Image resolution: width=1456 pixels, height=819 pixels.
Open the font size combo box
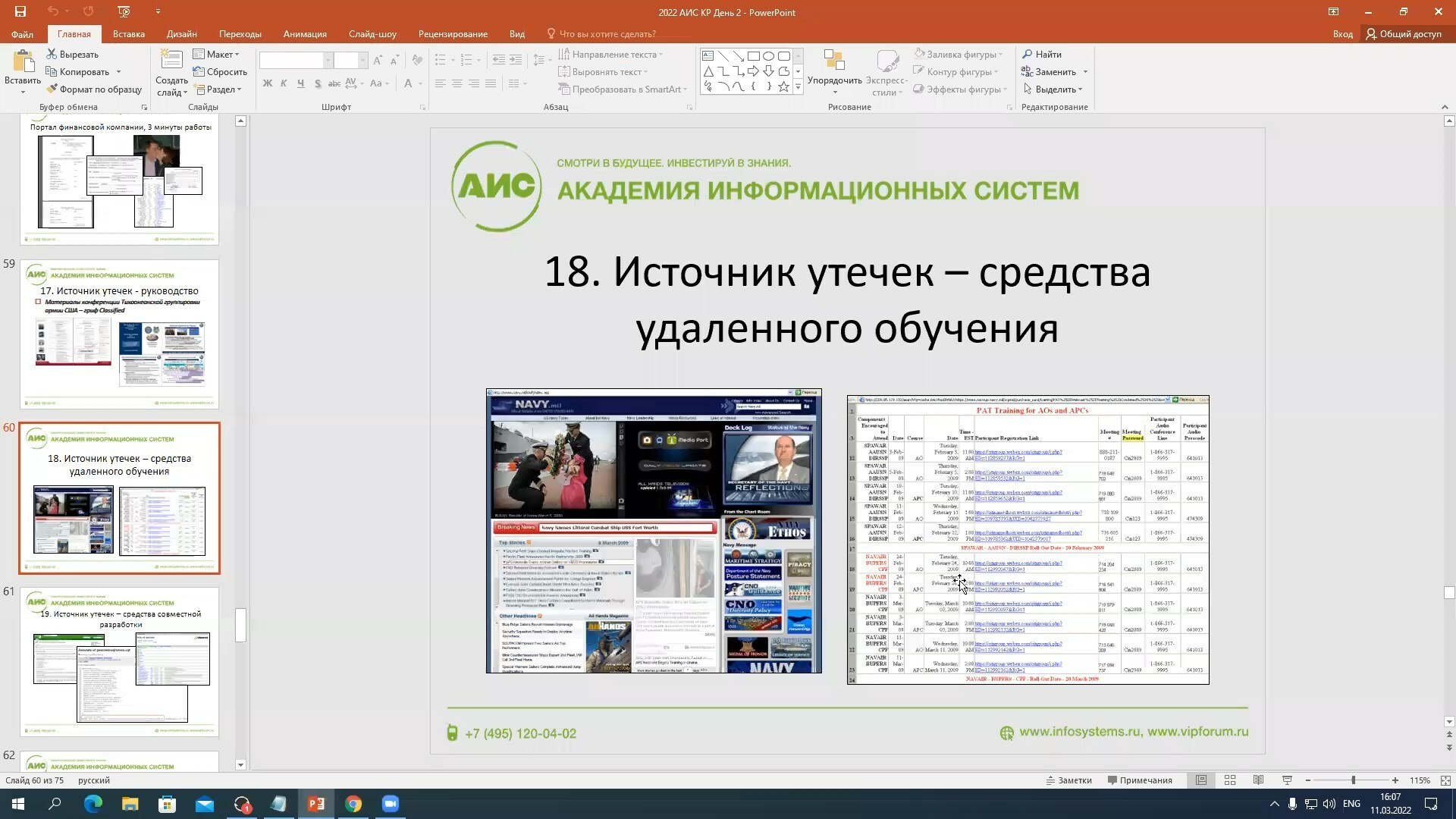(350, 61)
